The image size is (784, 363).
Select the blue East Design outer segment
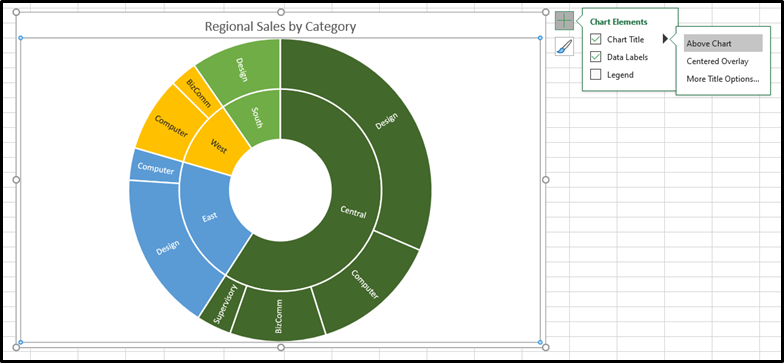tap(168, 248)
